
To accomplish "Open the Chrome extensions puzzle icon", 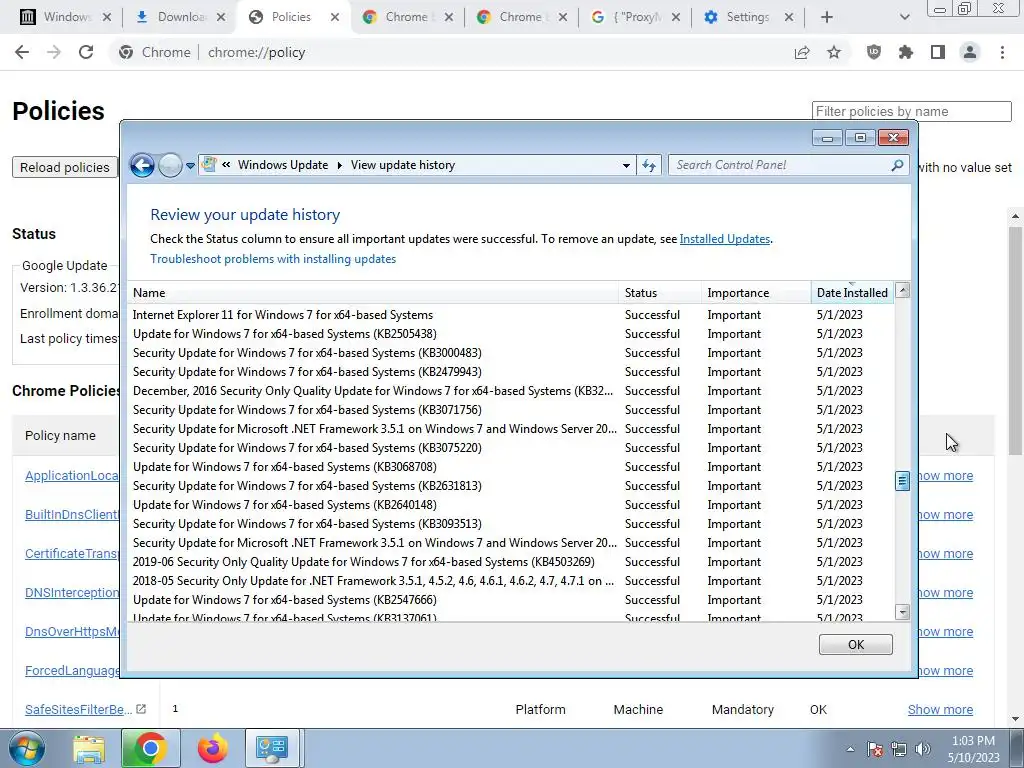I will click(x=906, y=52).
